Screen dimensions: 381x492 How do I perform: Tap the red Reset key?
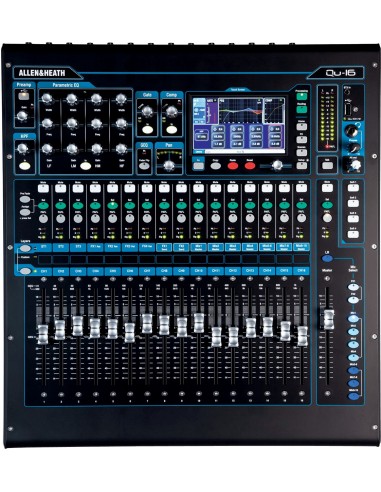click(250, 166)
